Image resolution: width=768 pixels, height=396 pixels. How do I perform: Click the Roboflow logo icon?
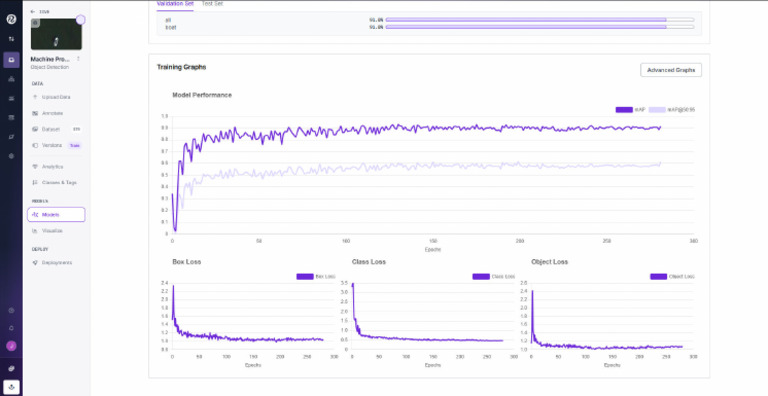tap(11, 19)
